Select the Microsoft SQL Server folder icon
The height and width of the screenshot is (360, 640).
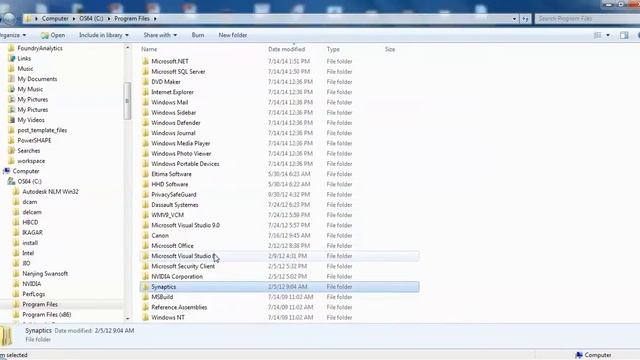[x=145, y=71]
